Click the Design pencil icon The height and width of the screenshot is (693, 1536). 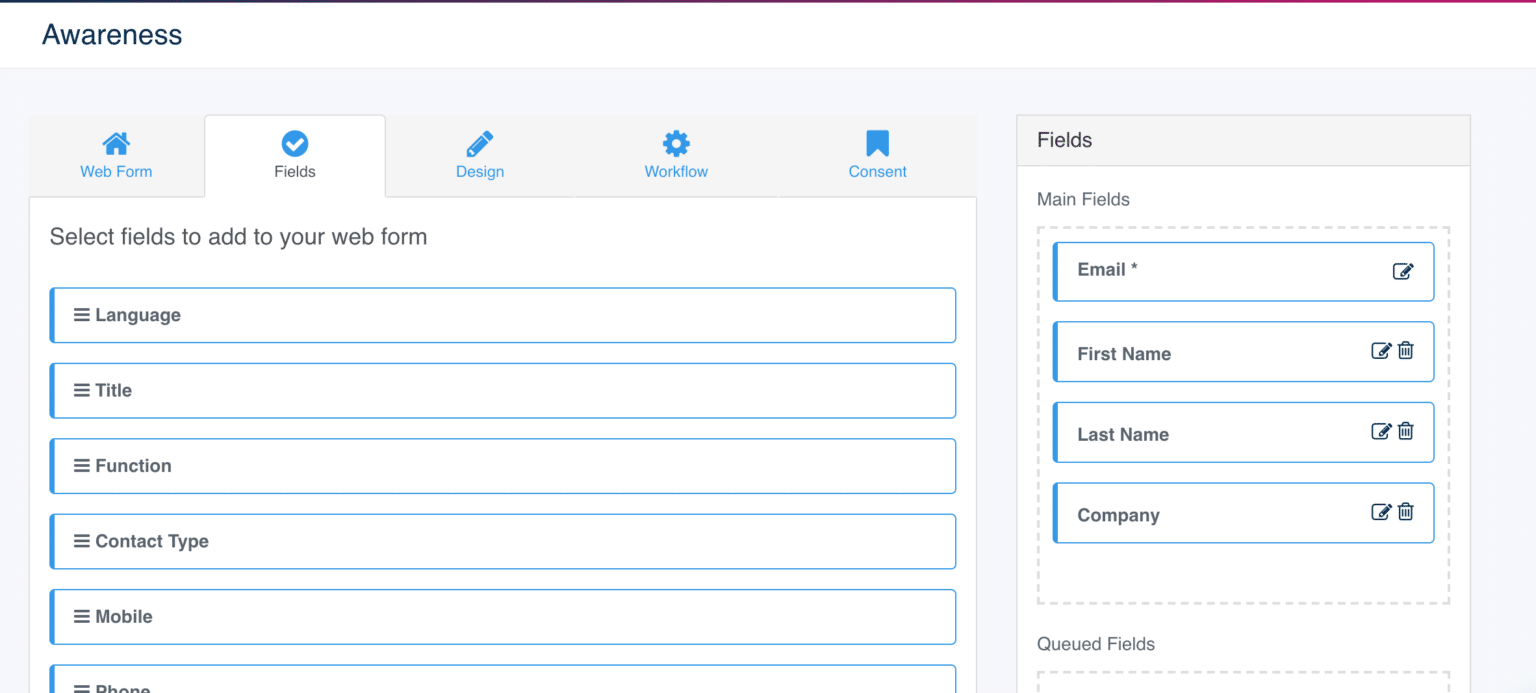click(479, 142)
